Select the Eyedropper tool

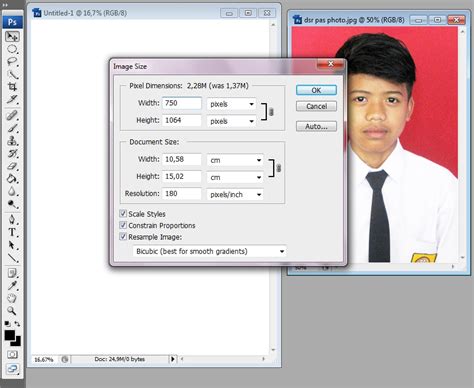pyautogui.click(x=12, y=286)
